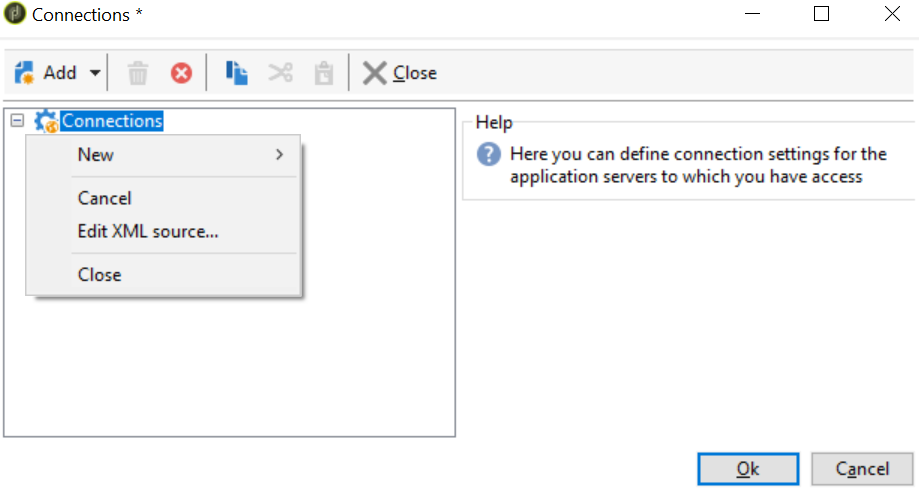919x494 pixels.
Task: Click the clipboard paste icon
Action: click(x=324, y=73)
